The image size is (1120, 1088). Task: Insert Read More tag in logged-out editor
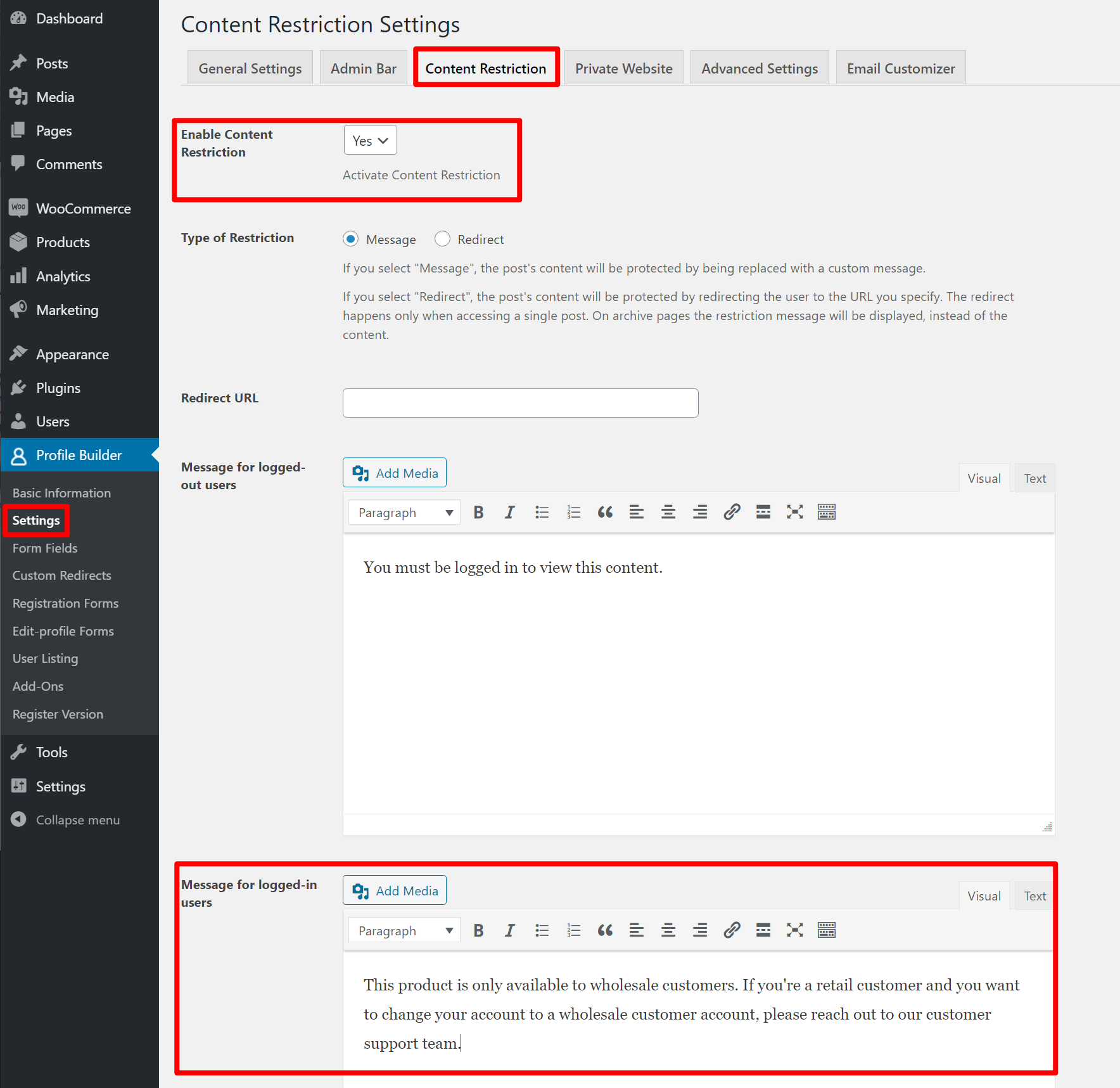pos(763,512)
